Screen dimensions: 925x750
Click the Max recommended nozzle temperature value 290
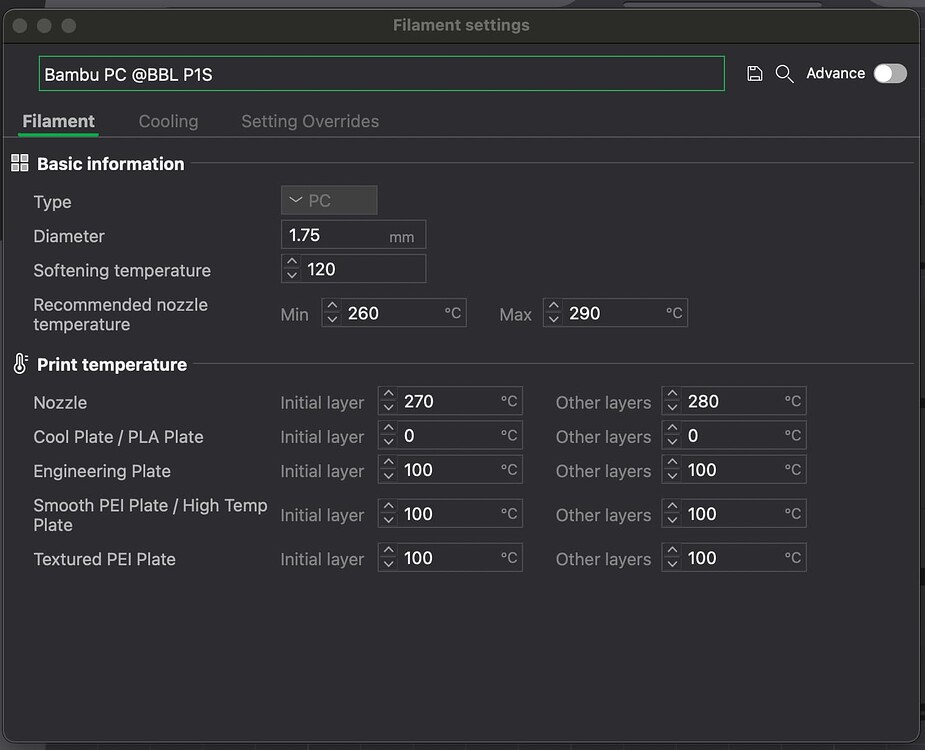tap(585, 313)
